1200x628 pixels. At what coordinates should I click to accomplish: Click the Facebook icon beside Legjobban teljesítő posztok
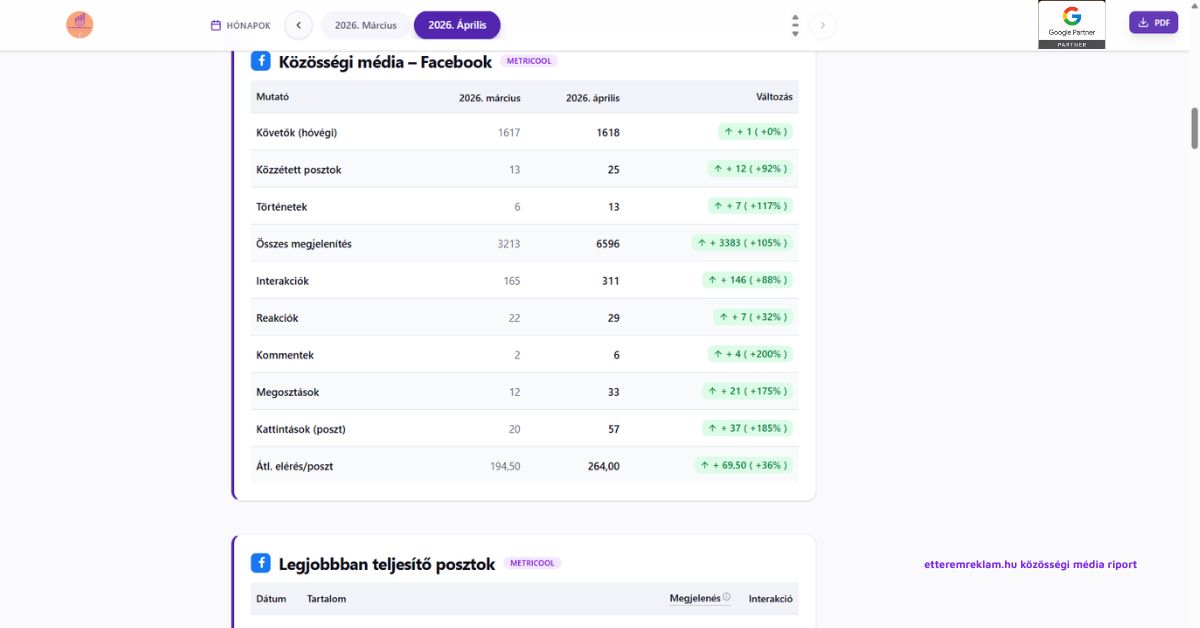point(261,563)
